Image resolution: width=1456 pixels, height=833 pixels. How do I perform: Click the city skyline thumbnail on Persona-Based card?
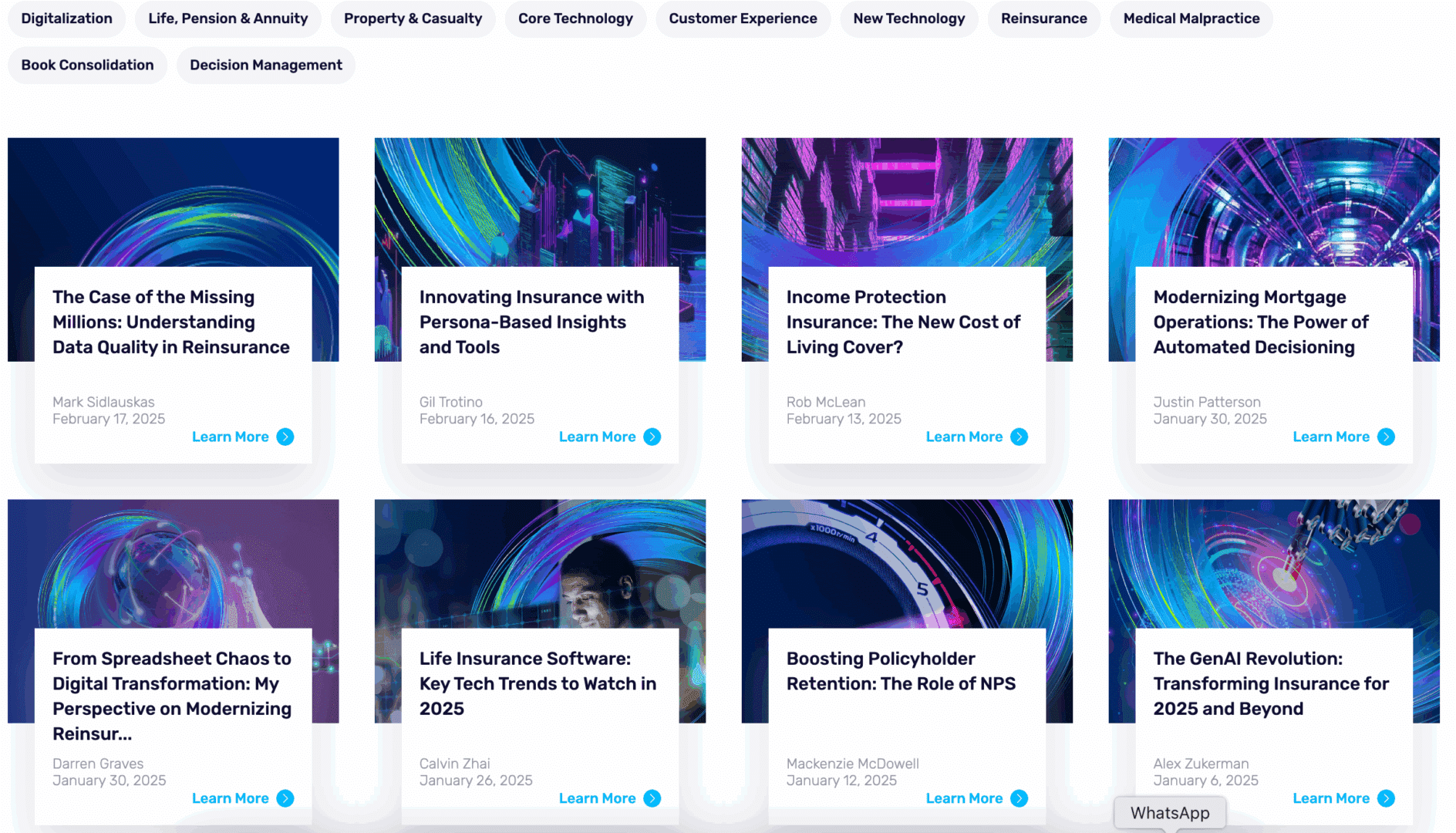pos(540,202)
